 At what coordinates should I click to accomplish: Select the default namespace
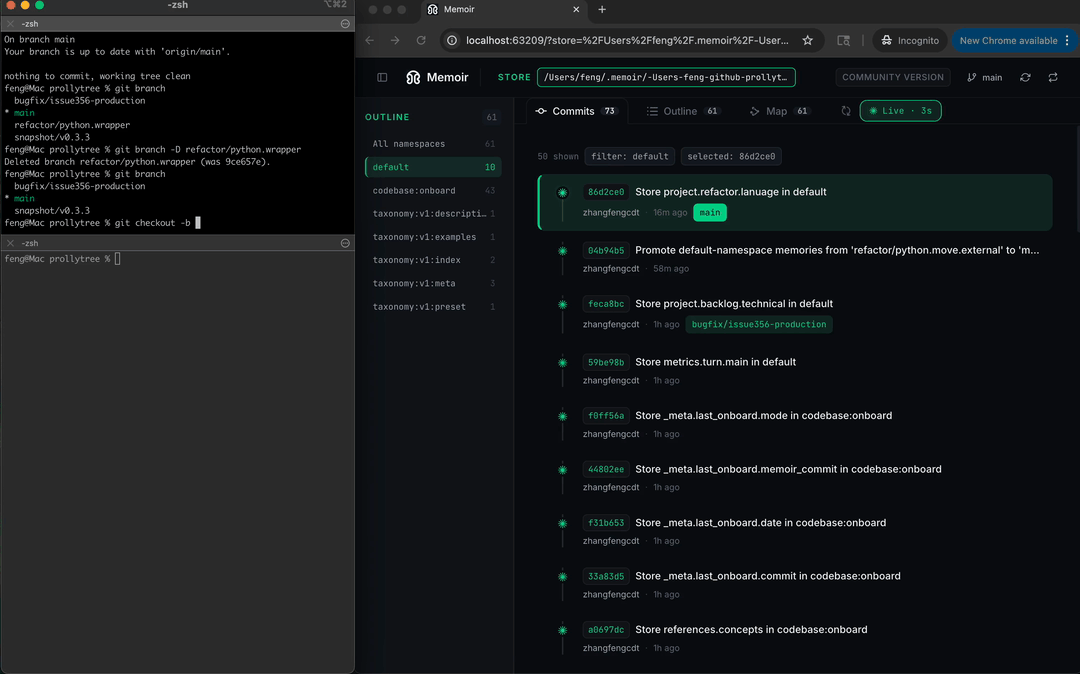coord(433,167)
